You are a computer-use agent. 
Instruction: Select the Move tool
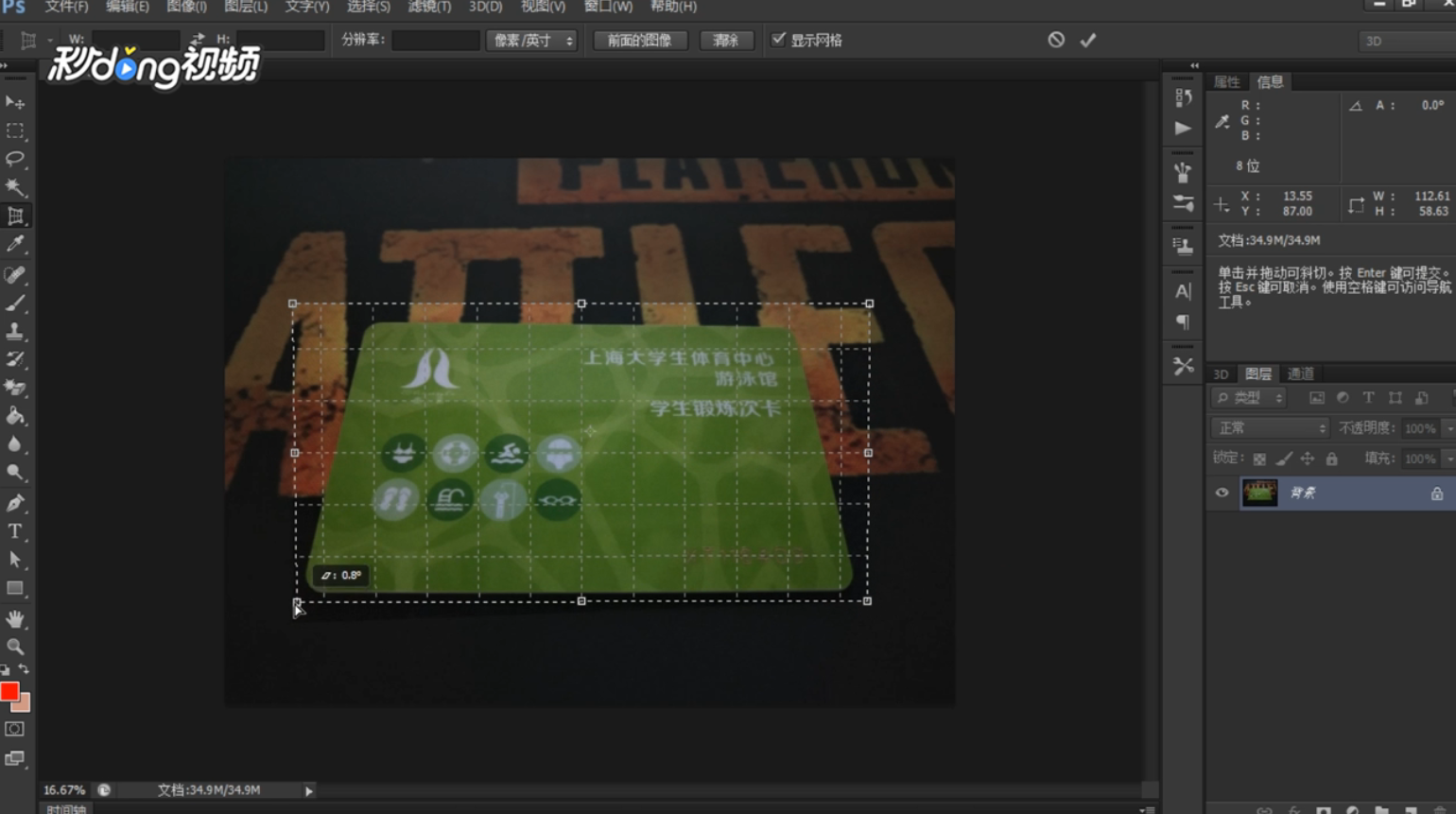tap(15, 102)
